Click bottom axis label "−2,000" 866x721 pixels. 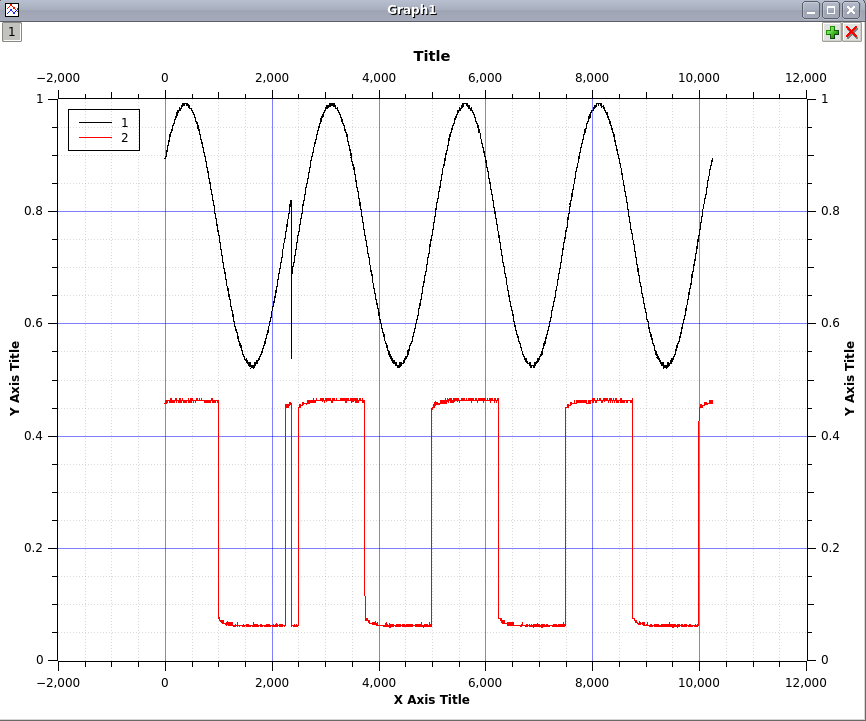pos(58,683)
